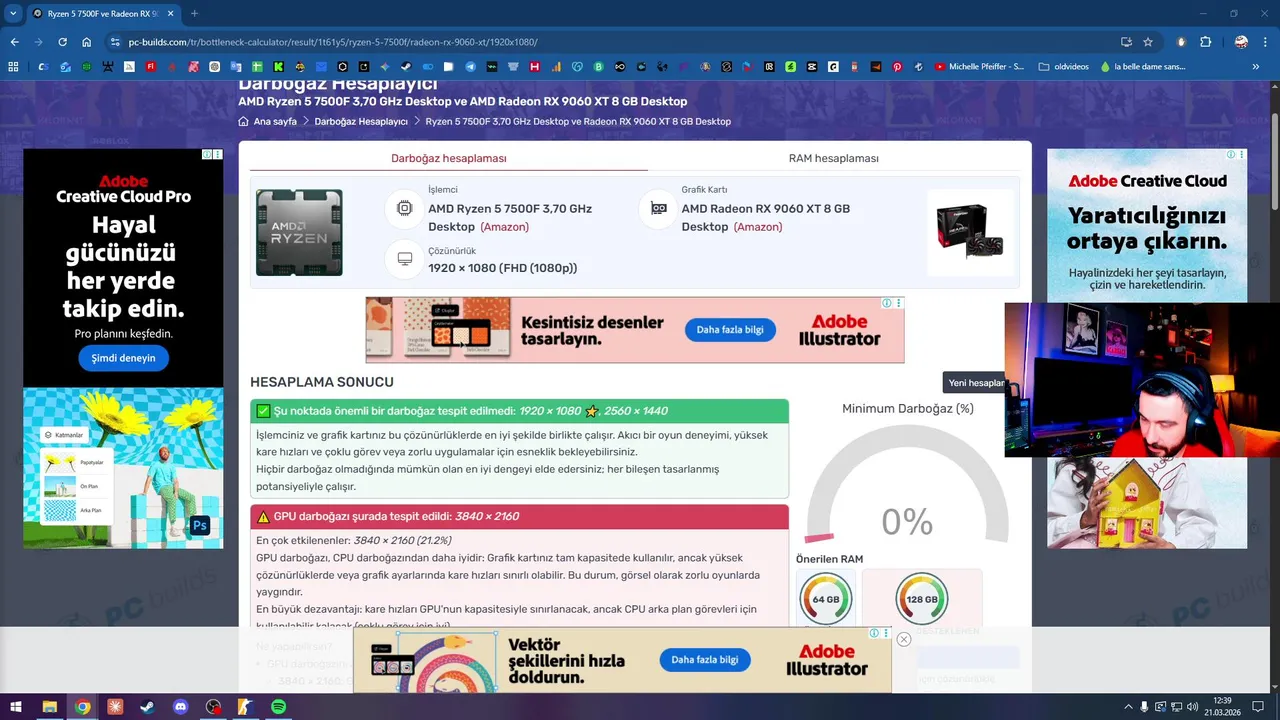Click the browser Forward arrow
The width and height of the screenshot is (1280, 720).
point(38,42)
